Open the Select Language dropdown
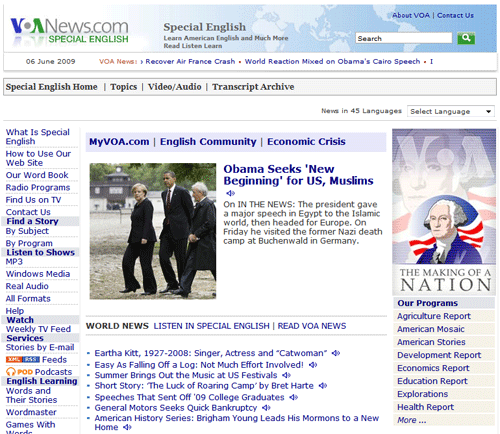500x434 pixels. click(x=451, y=111)
